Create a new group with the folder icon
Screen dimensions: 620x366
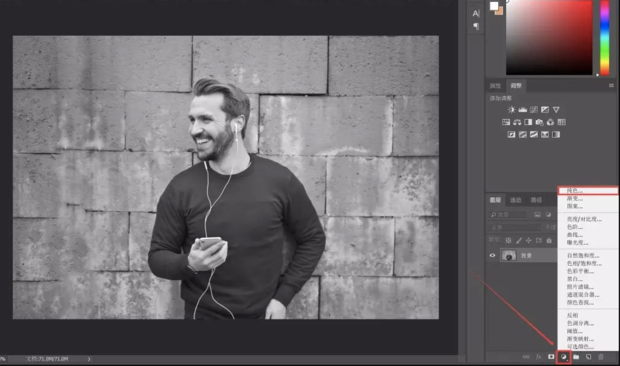coord(576,357)
